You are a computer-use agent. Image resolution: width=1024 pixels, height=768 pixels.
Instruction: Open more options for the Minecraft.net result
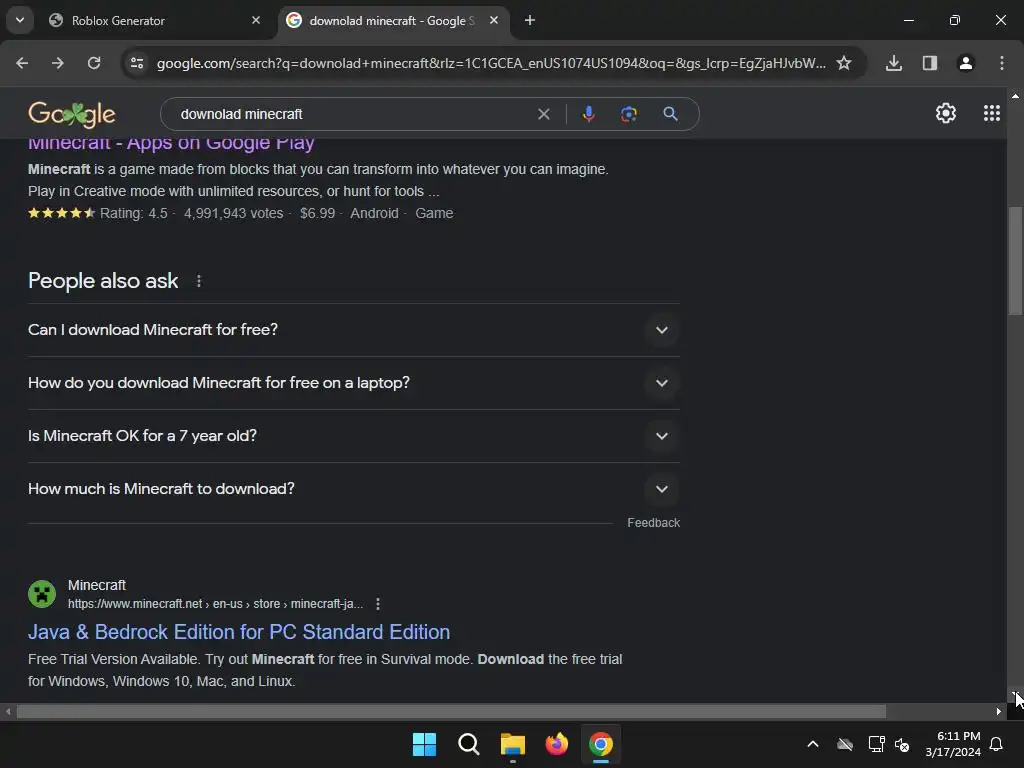click(x=377, y=604)
